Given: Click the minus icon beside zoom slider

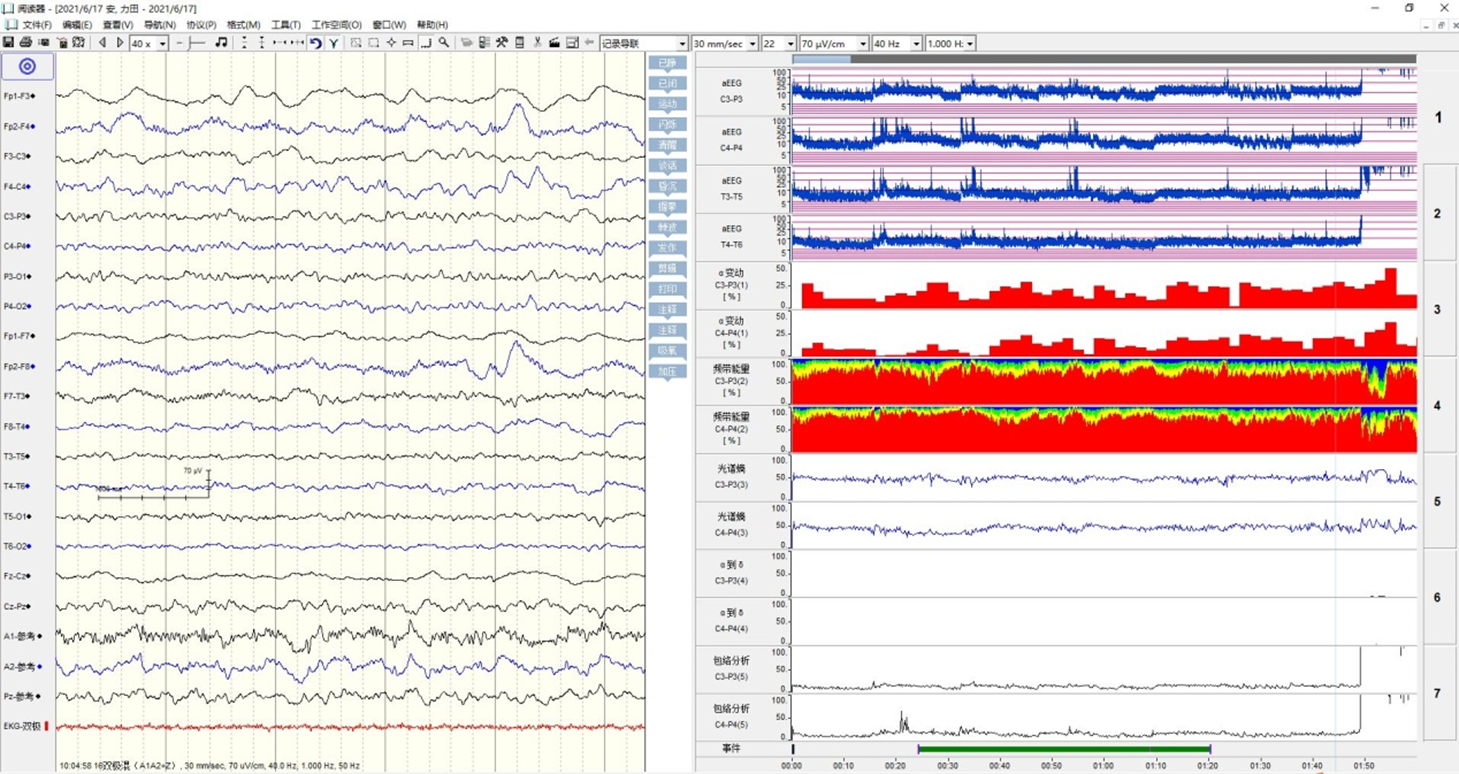Looking at the screenshot, I should [x=179, y=43].
